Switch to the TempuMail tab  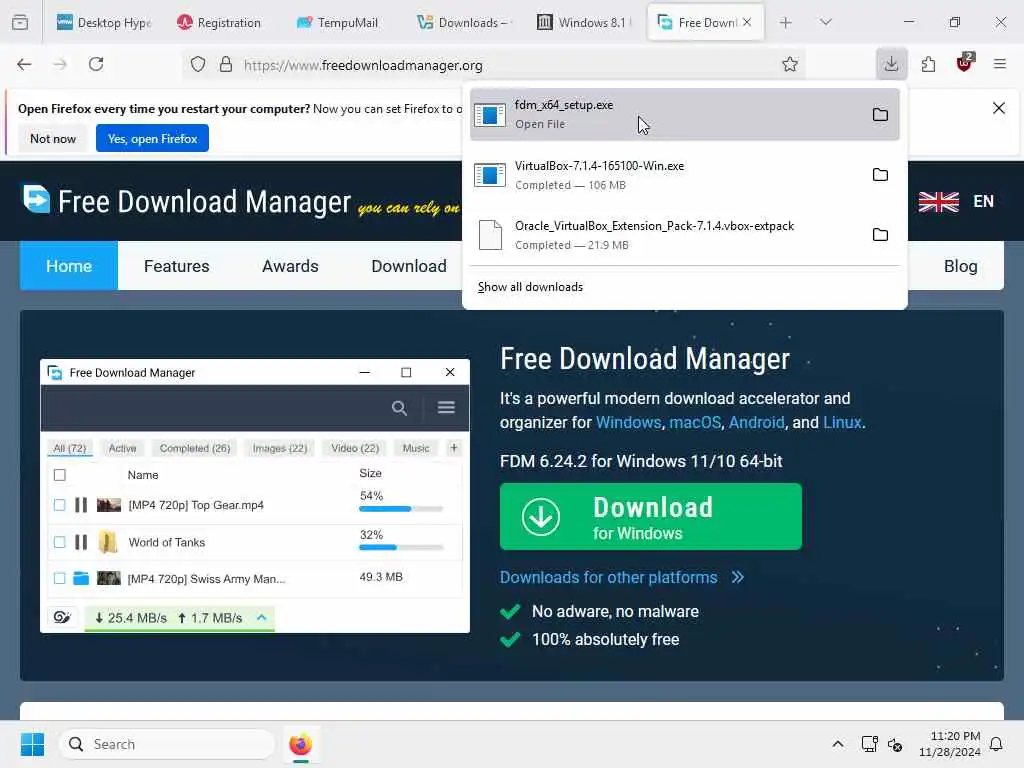pyautogui.click(x=338, y=22)
